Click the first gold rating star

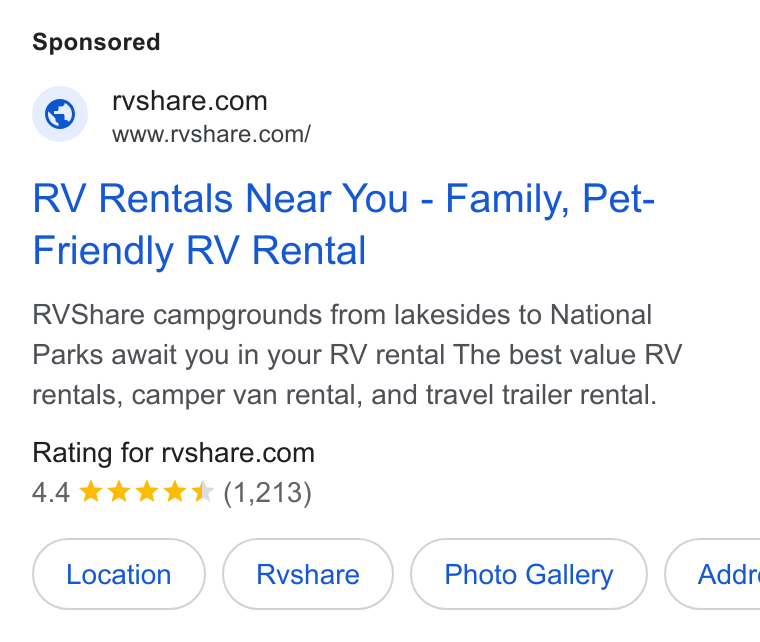point(91,492)
